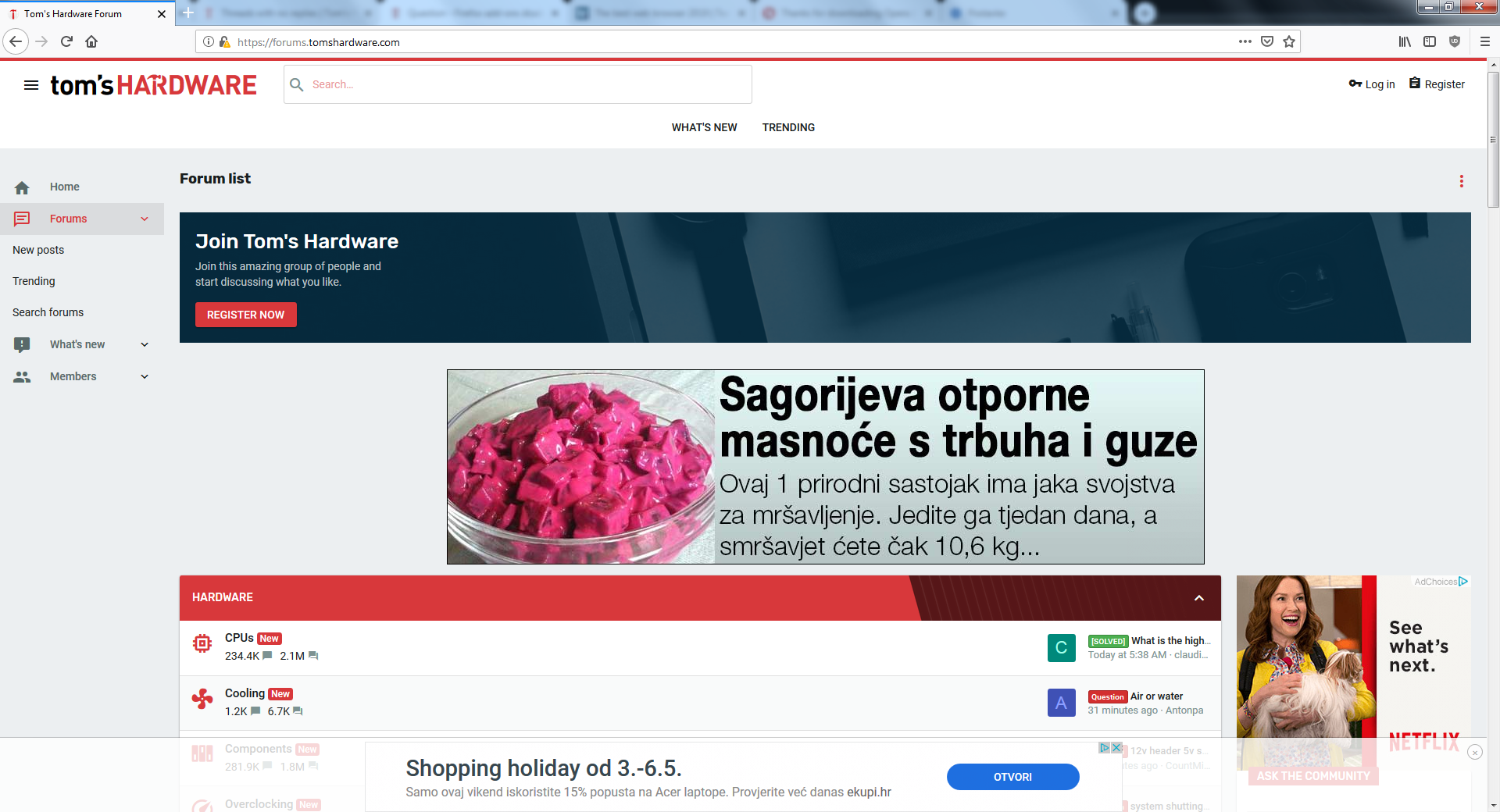Open the Firefox library icon

pyautogui.click(x=1405, y=41)
